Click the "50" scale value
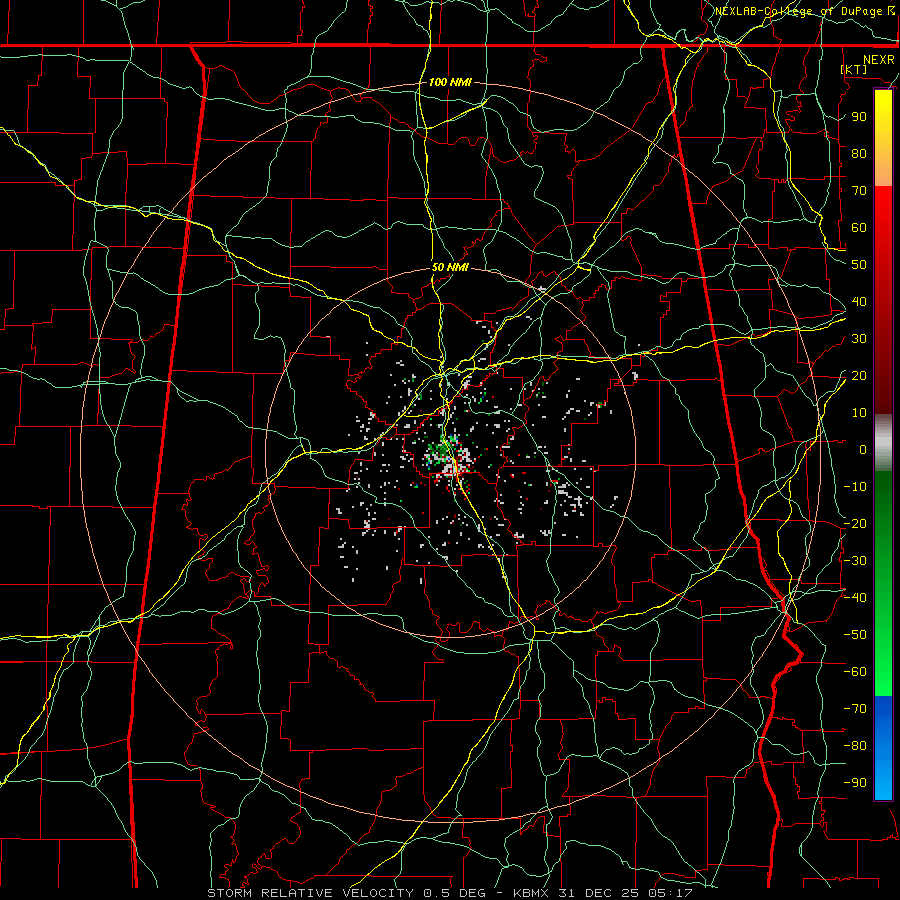This screenshot has height=900, width=900. [x=859, y=265]
